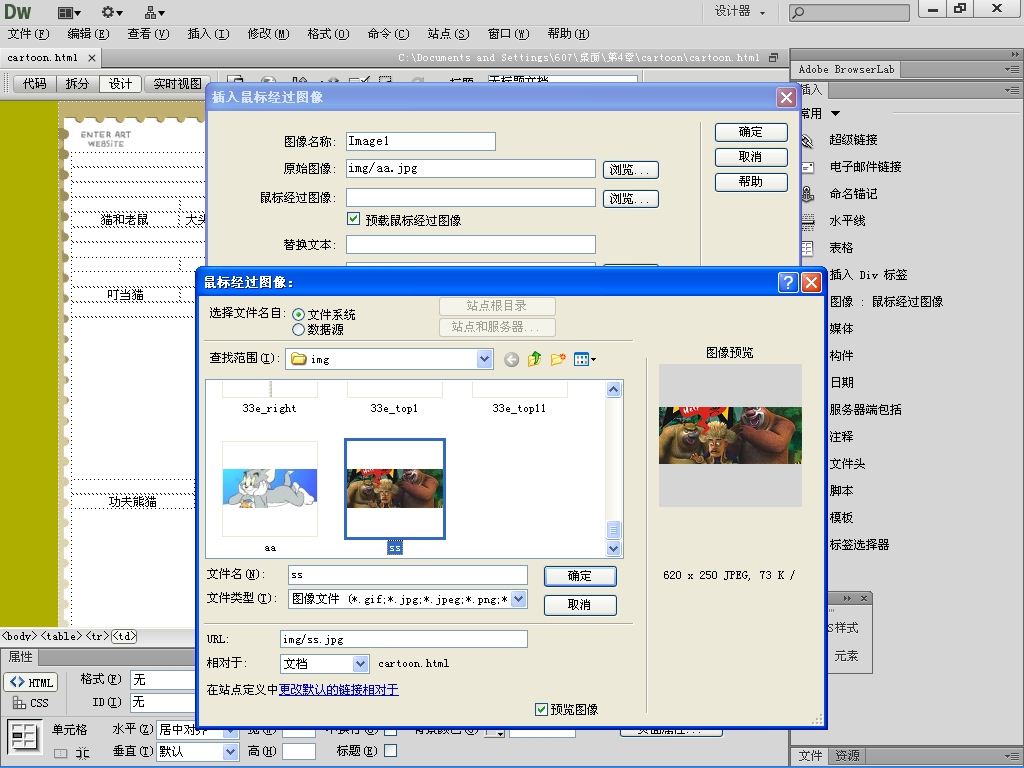Click file list scrollbar up arrow

(x=613, y=390)
